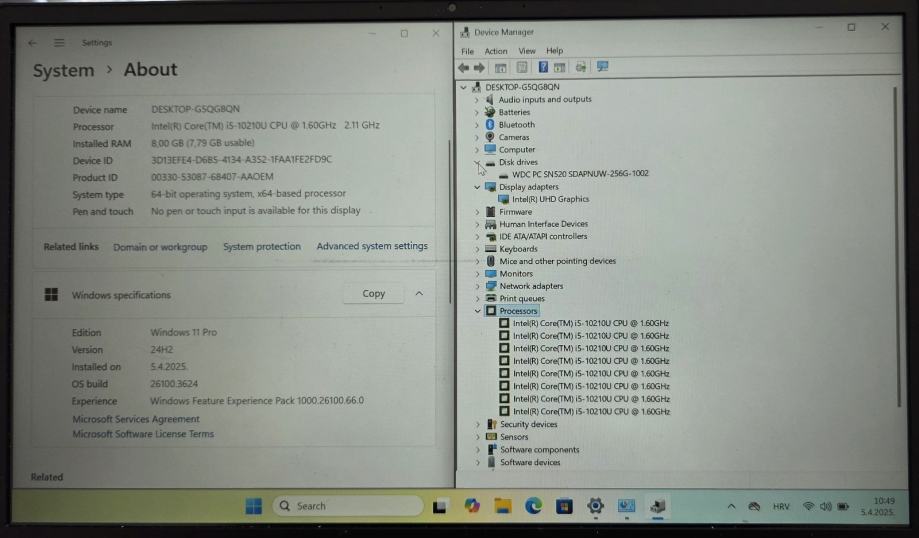
Task: Collapse the DESKTOP-G5QG8QN root node
Action: [464, 87]
